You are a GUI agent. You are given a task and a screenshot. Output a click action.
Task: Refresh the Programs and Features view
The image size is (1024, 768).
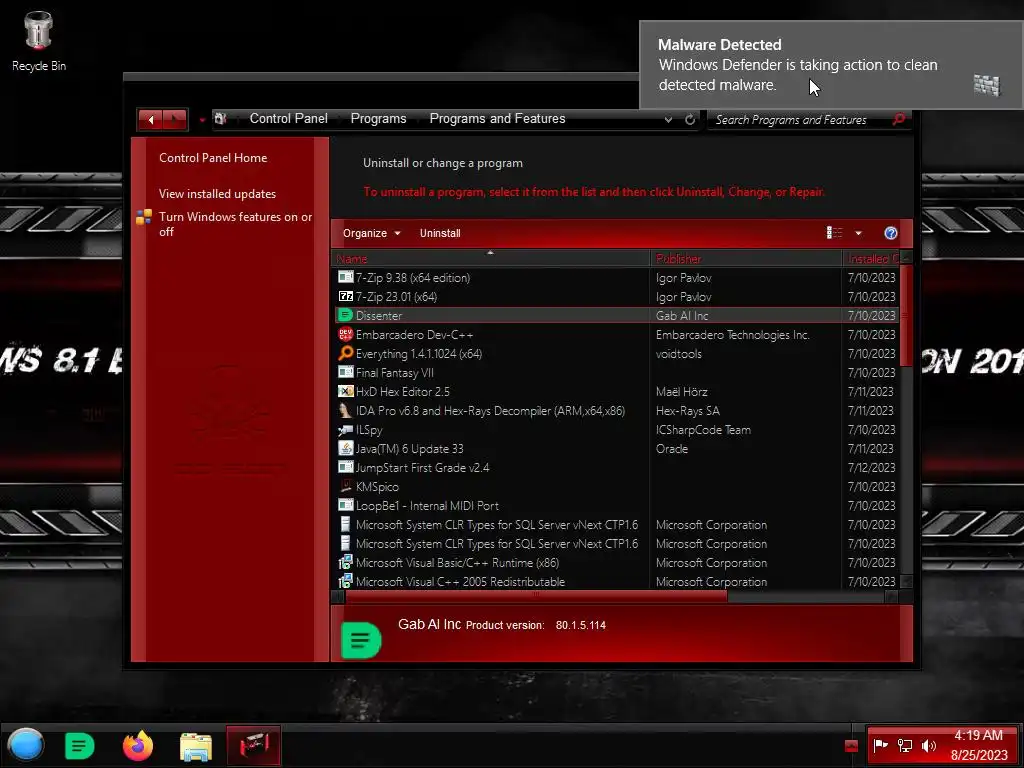pos(690,120)
